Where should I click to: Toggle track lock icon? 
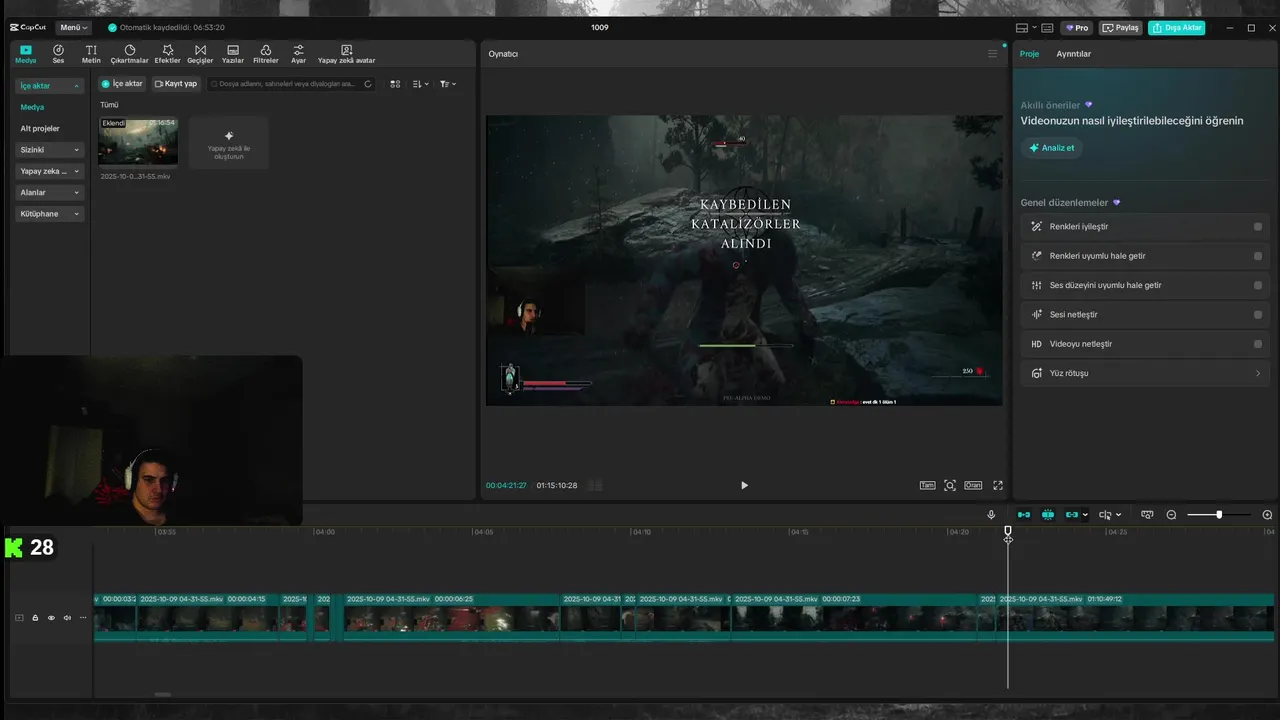click(35, 618)
